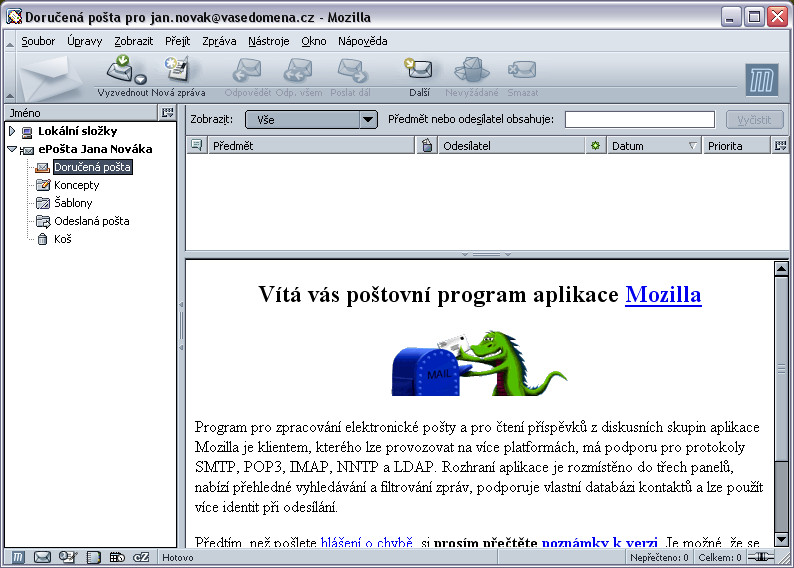Click the message pane scrollbar thumb
Screen dimensions: 794x568
click(781, 370)
